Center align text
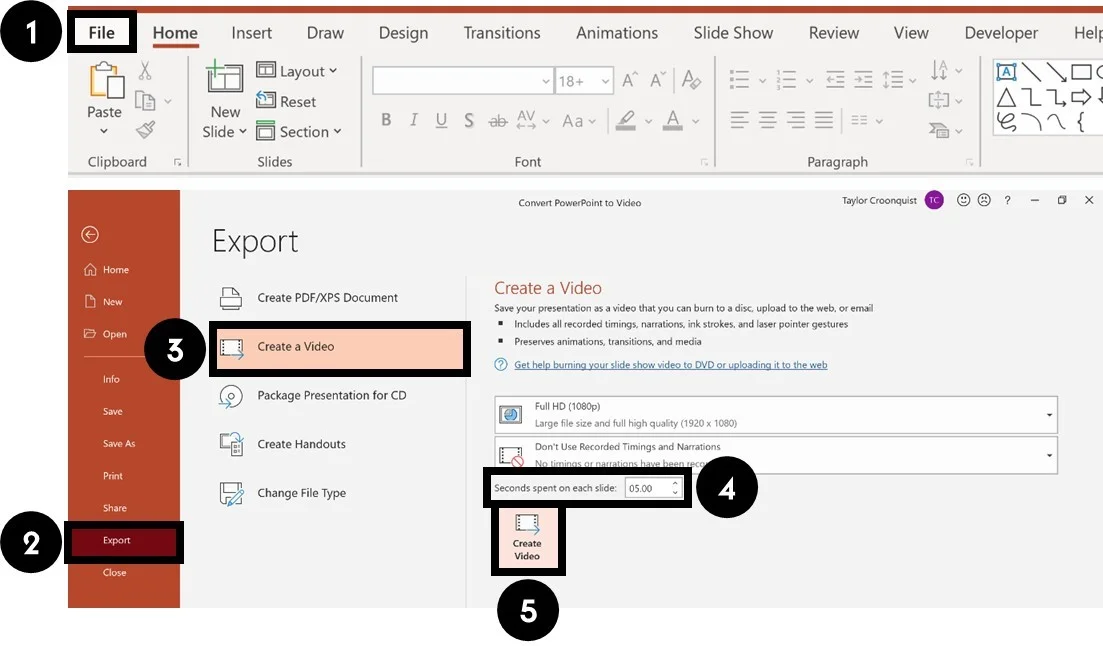The image size is (1103, 646). (767, 120)
